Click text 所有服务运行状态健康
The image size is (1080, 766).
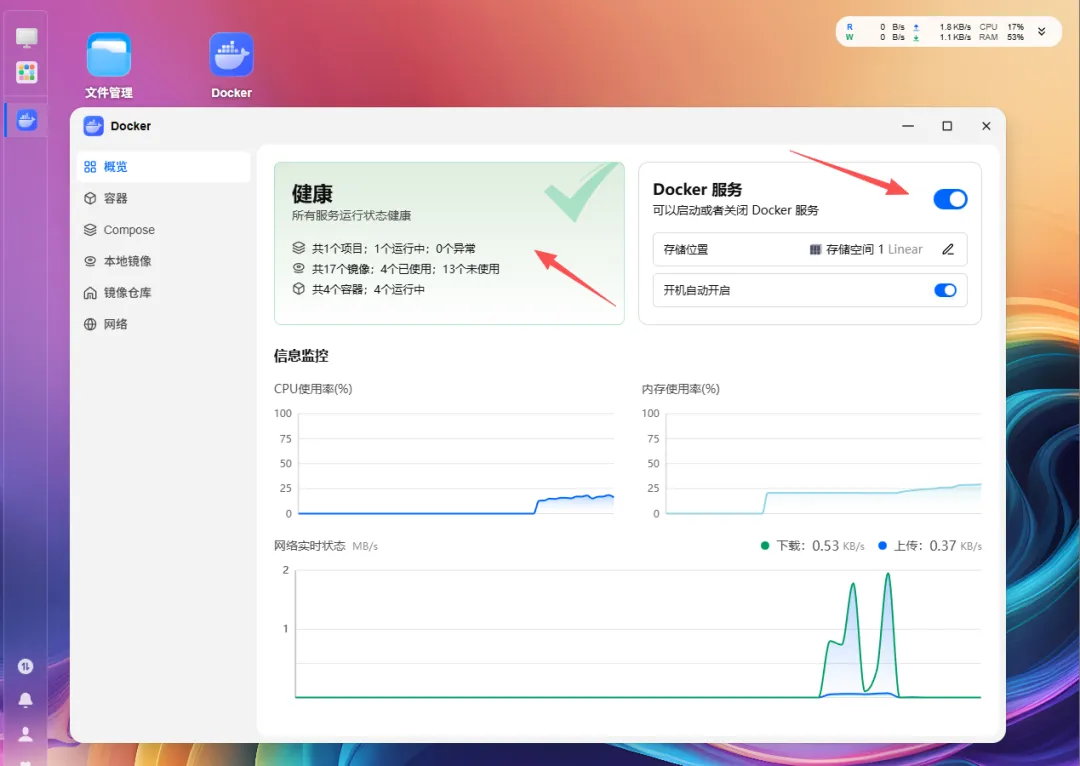point(351,216)
